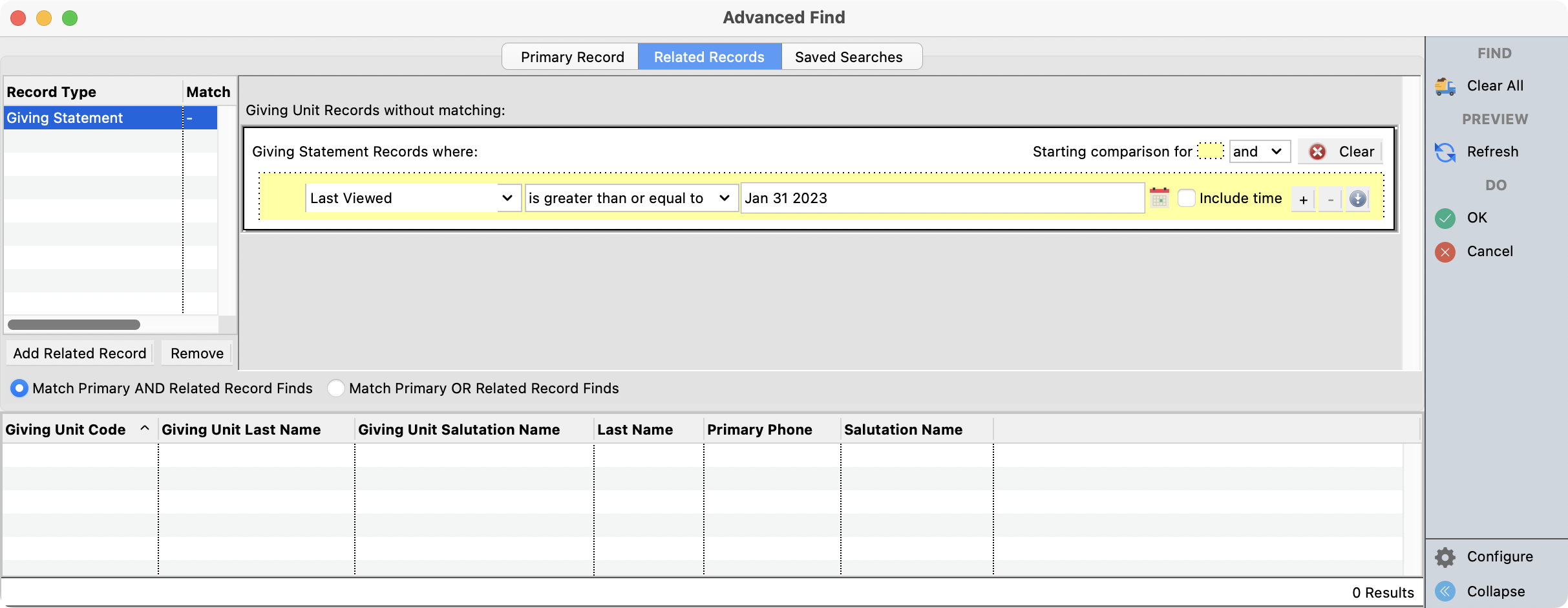1568x608 pixels.
Task: Click the red Cancel icon
Action: [1445, 252]
